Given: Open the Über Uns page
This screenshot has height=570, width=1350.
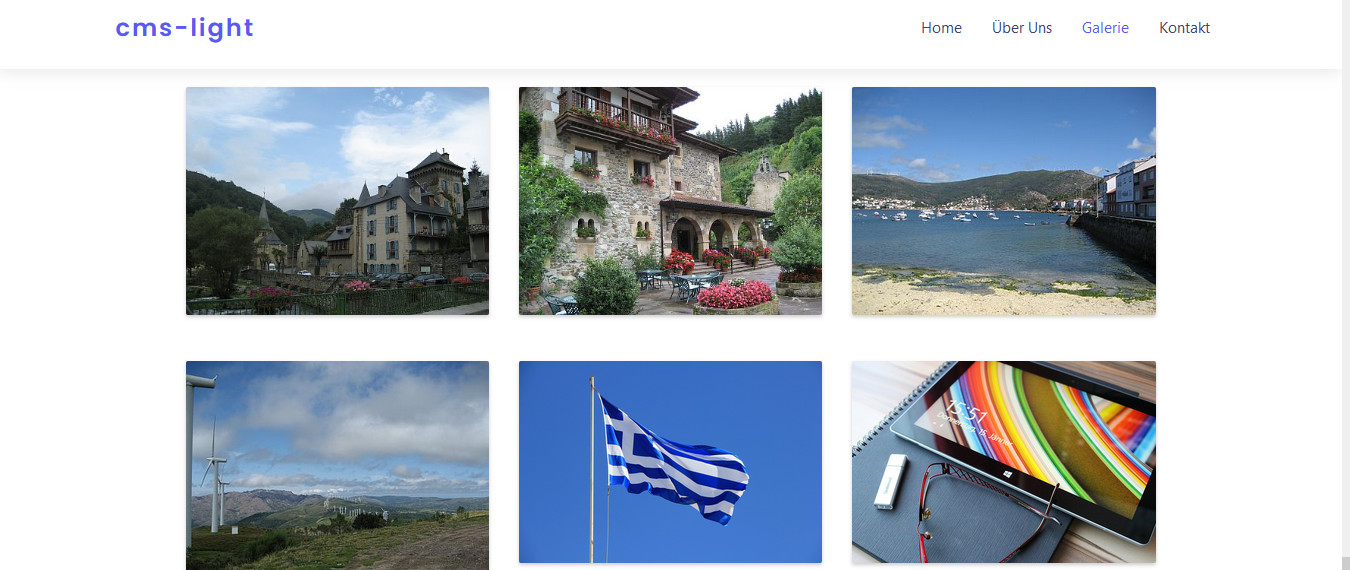Looking at the screenshot, I should click(x=1022, y=28).
